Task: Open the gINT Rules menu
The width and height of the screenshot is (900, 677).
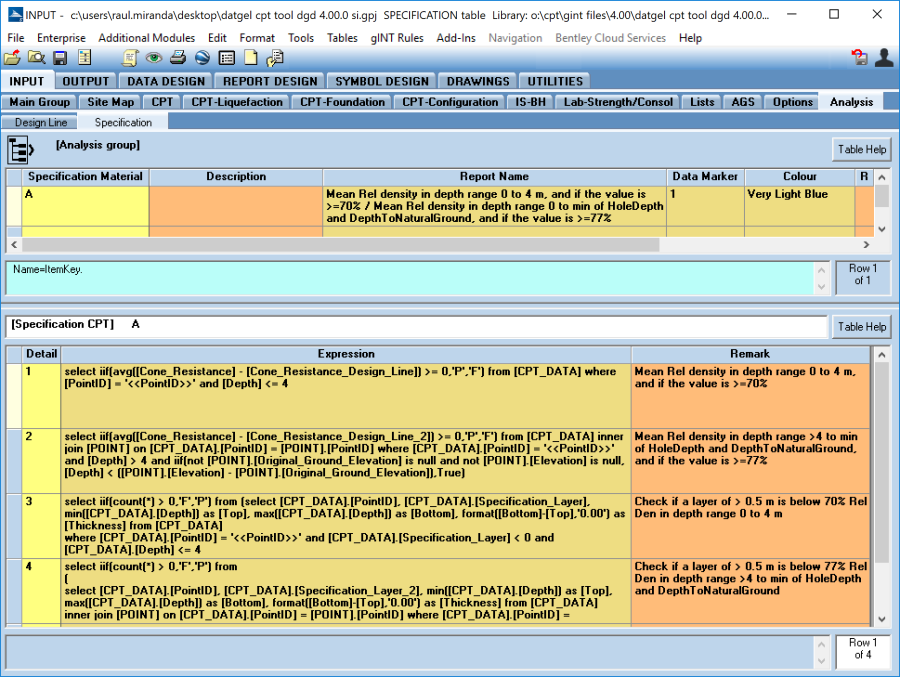Action: pyautogui.click(x=397, y=38)
